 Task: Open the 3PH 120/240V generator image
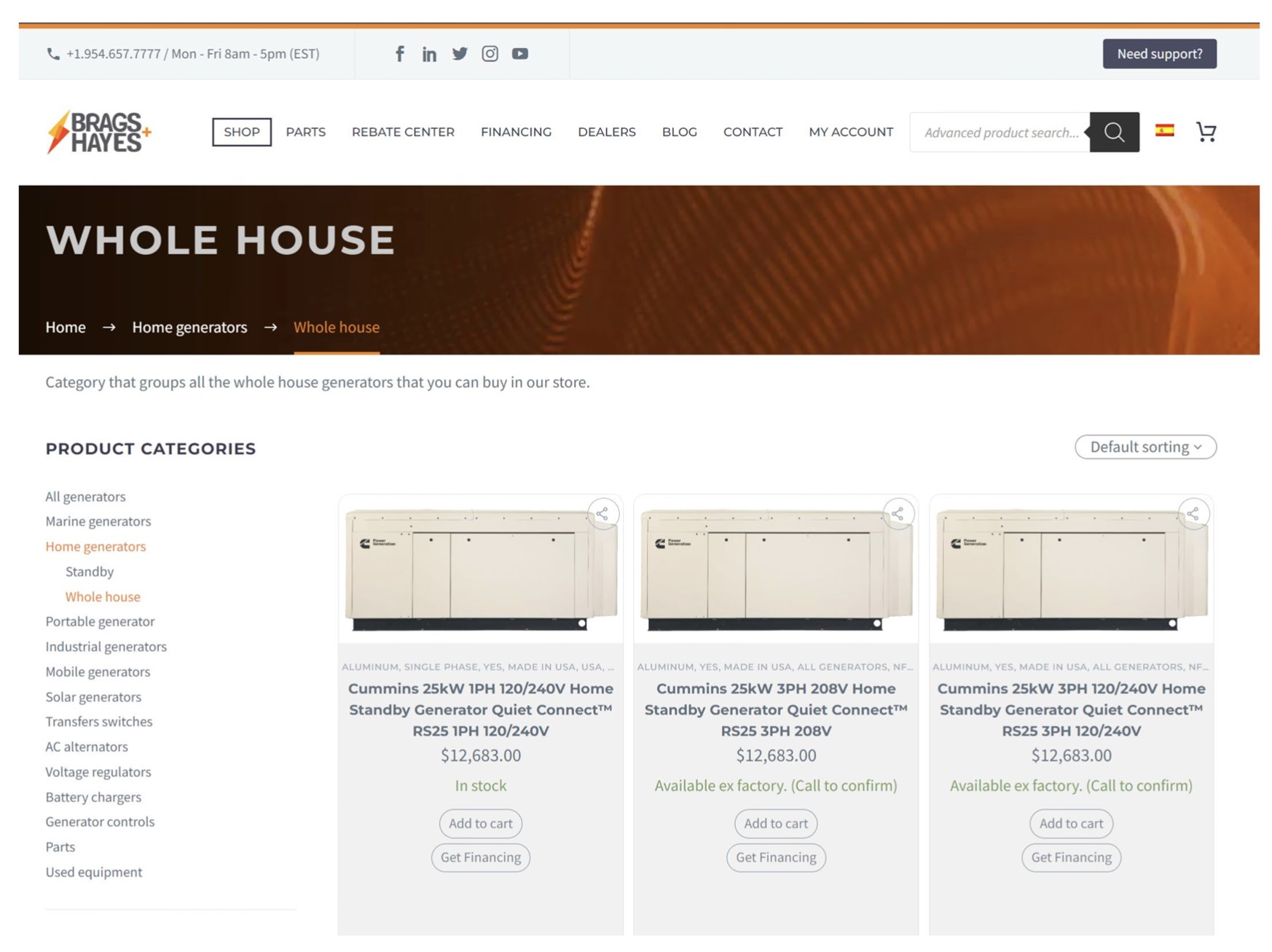click(x=1071, y=570)
